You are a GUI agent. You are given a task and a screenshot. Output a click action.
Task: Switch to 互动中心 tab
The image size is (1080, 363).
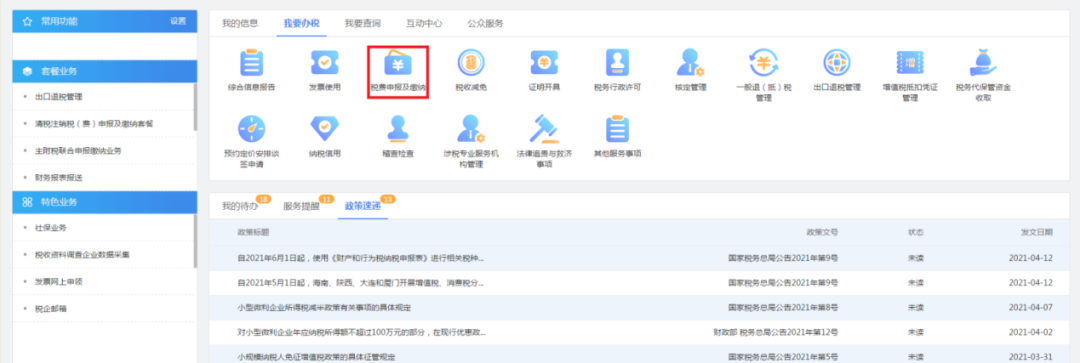pyautogui.click(x=424, y=23)
